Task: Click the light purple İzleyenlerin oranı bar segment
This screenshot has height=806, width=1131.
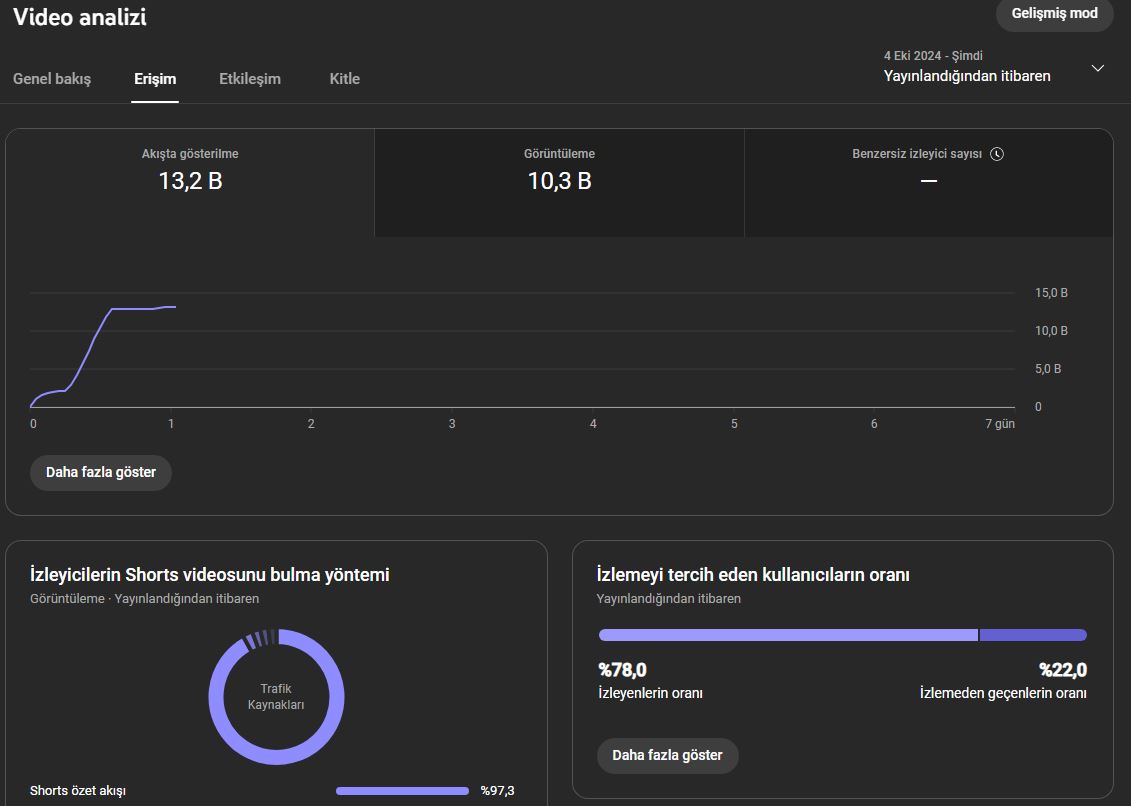Action: click(x=788, y=635)
